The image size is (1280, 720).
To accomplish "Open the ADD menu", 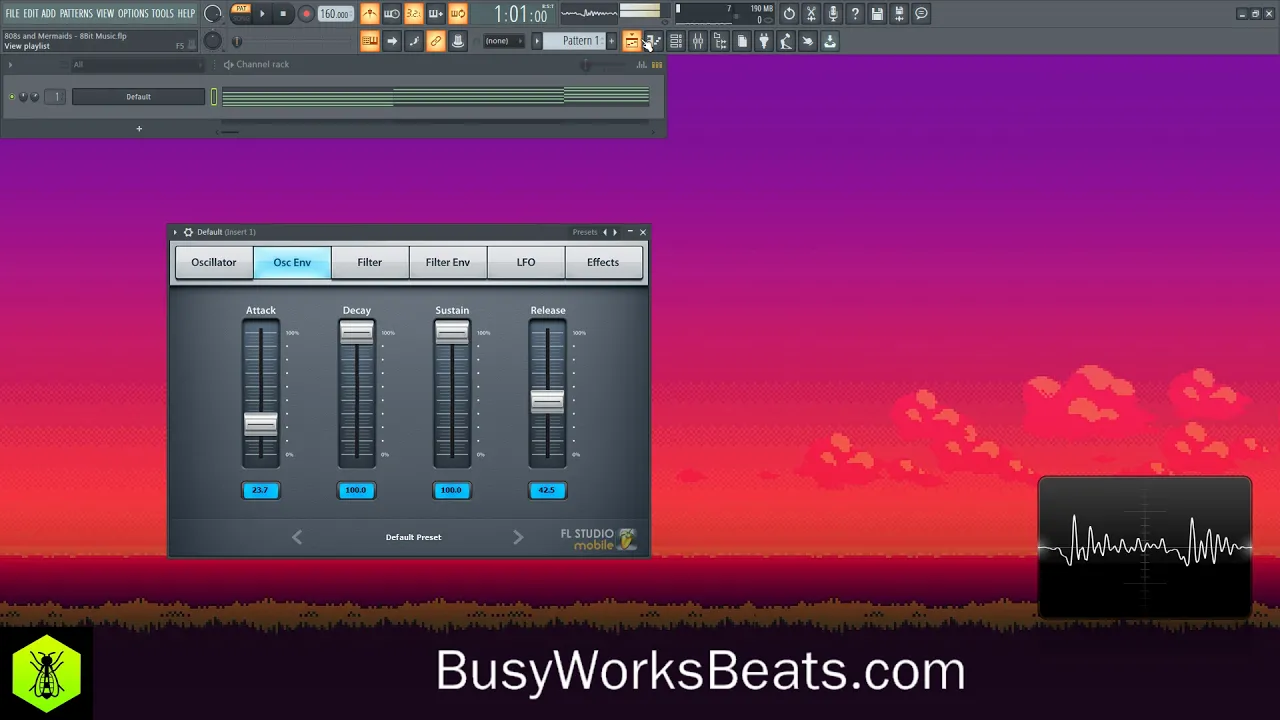I will click(x=48, y=14).
